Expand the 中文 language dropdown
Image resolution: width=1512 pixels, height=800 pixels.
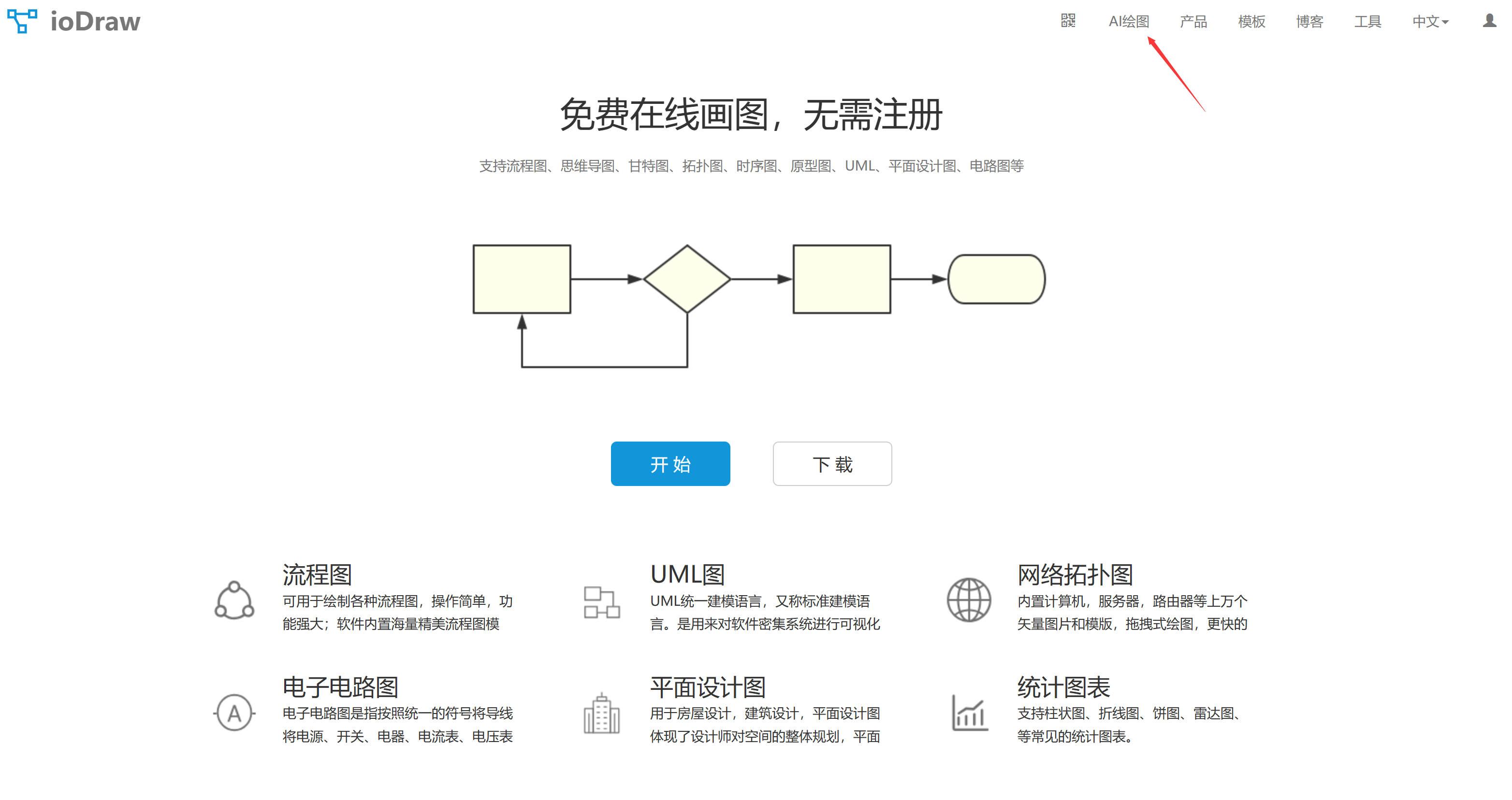pyautogui.click(x=1430, y=22)
